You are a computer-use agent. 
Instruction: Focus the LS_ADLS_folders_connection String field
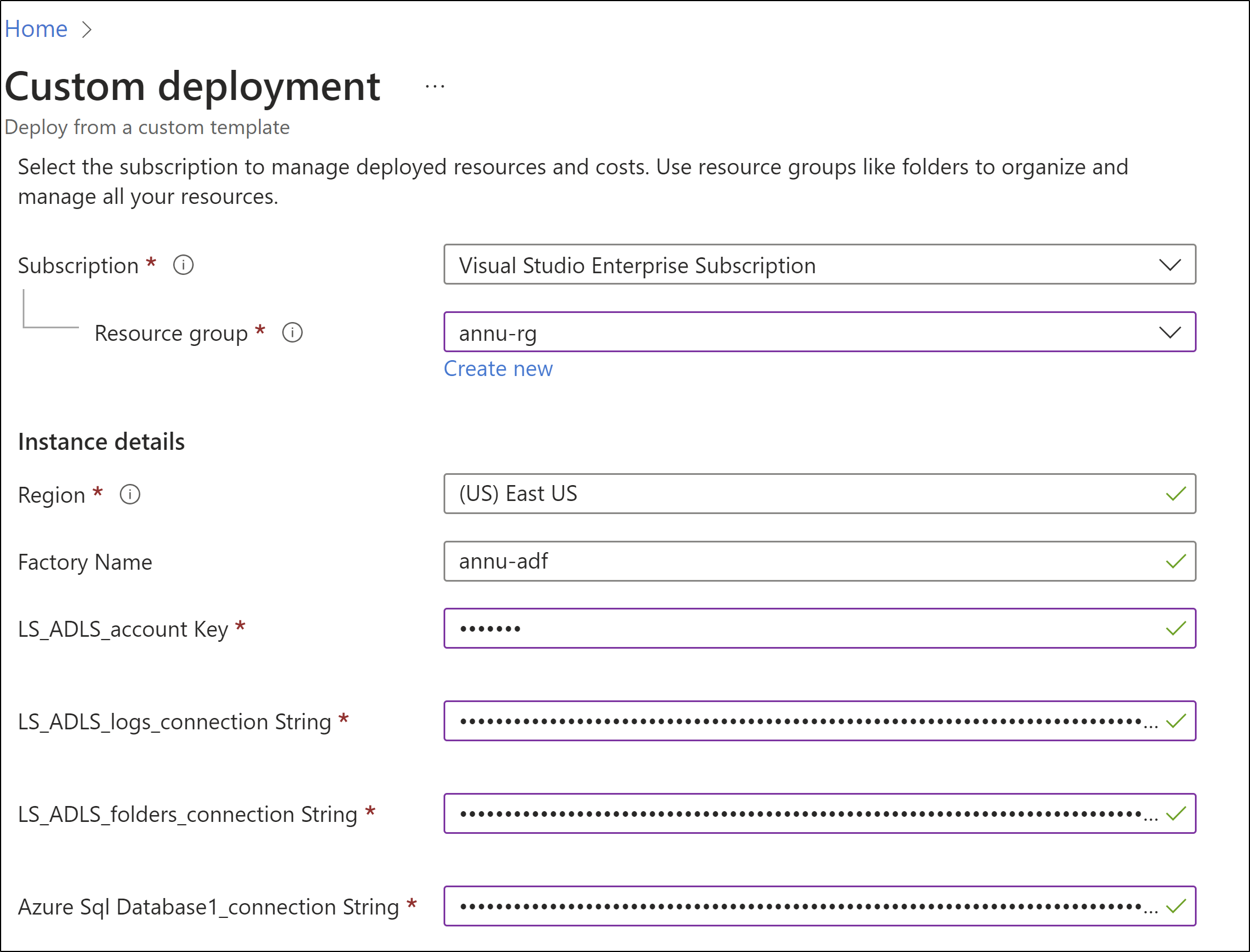(820, 814)
